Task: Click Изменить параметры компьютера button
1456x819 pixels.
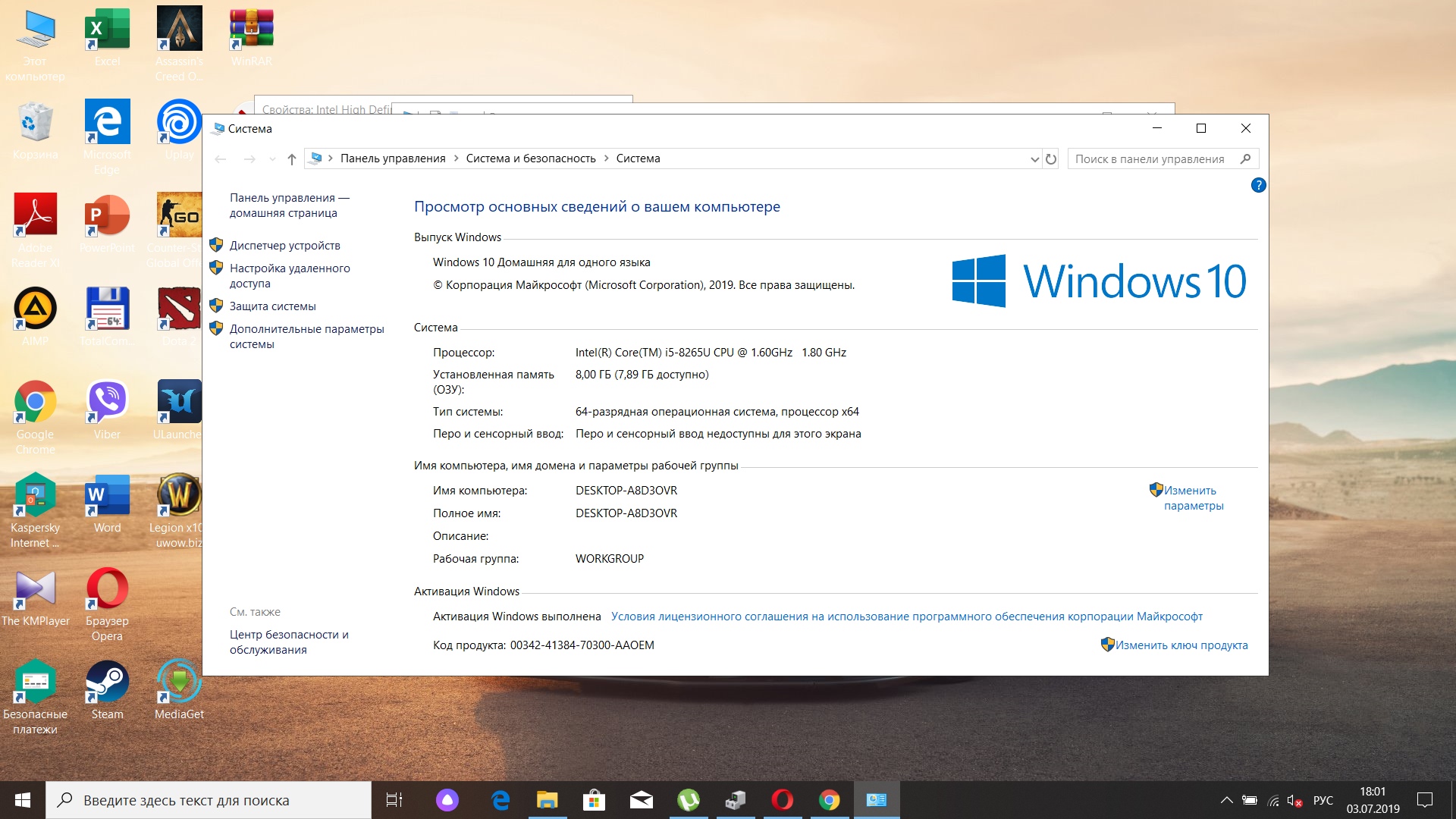Action: coord(1193,497)
